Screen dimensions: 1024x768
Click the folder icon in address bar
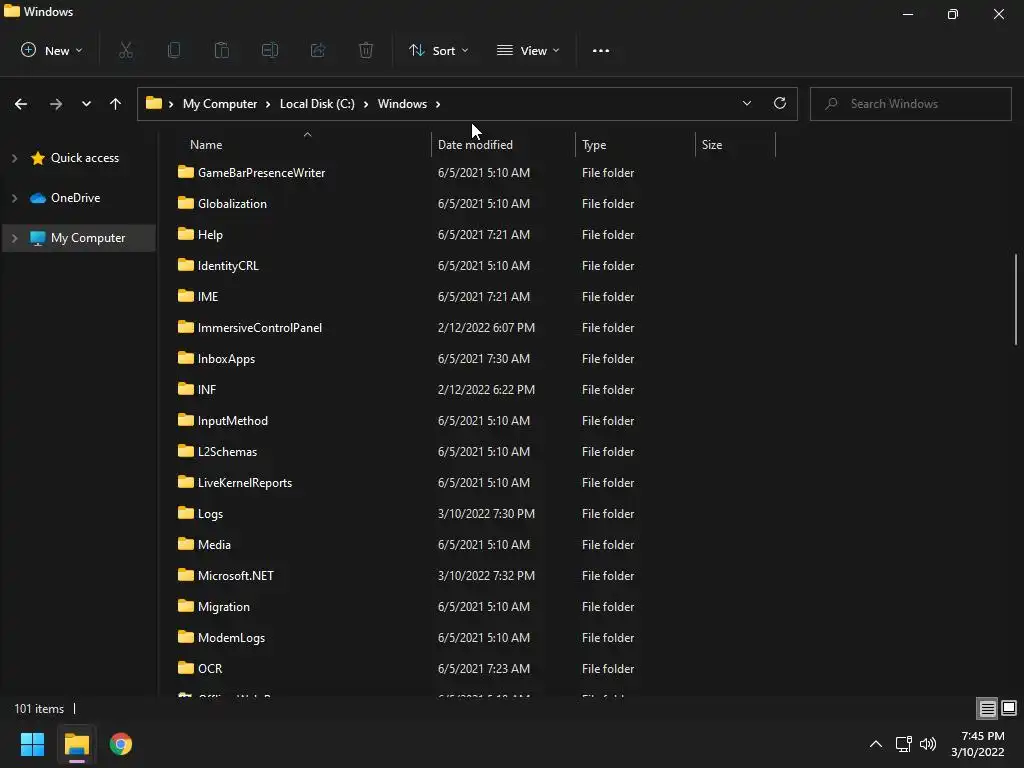coord(153,103)
